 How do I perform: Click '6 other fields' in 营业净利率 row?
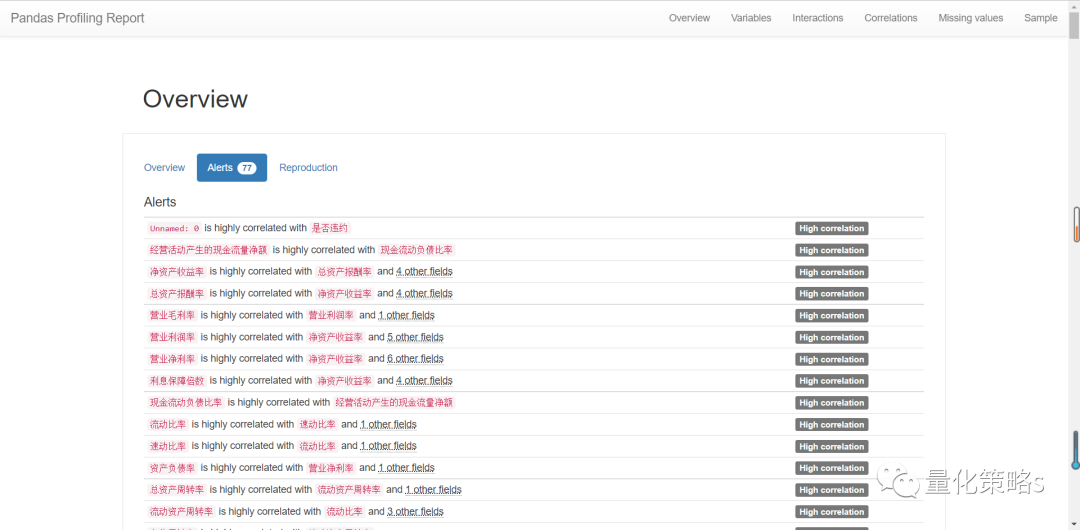(x=415, y=358)
